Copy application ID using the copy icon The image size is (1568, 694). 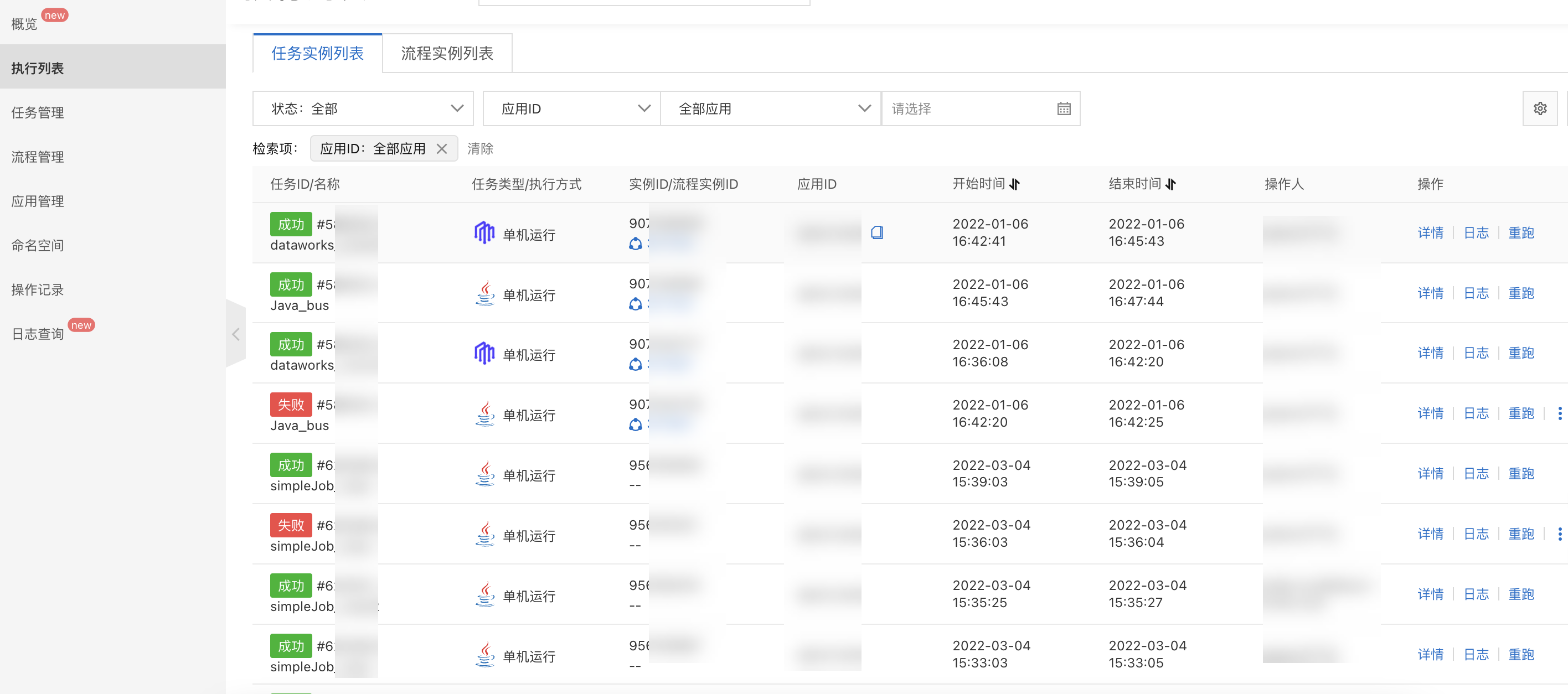point(877,232)
